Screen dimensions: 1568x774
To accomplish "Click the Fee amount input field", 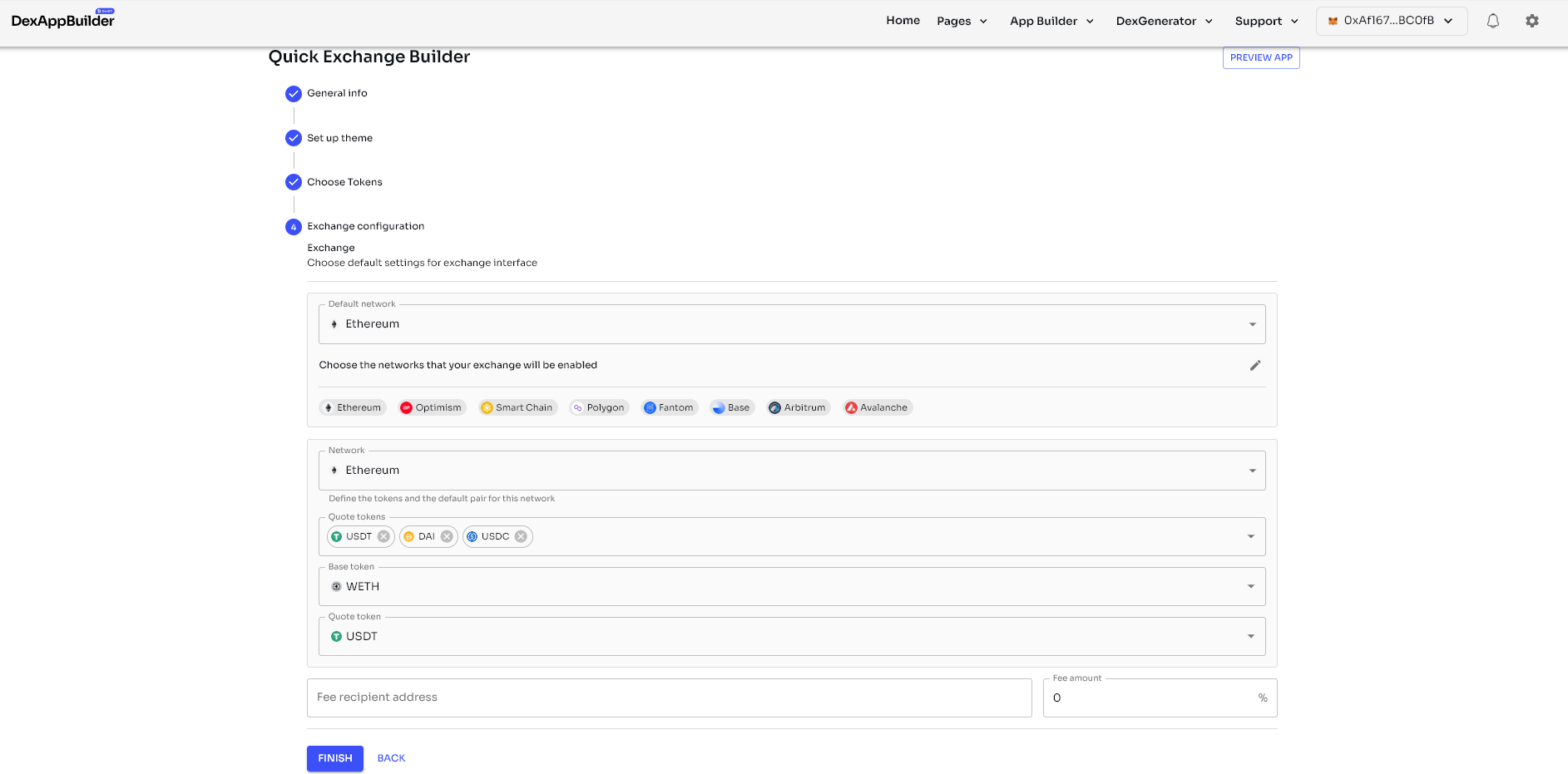I will coord(1152,698).
